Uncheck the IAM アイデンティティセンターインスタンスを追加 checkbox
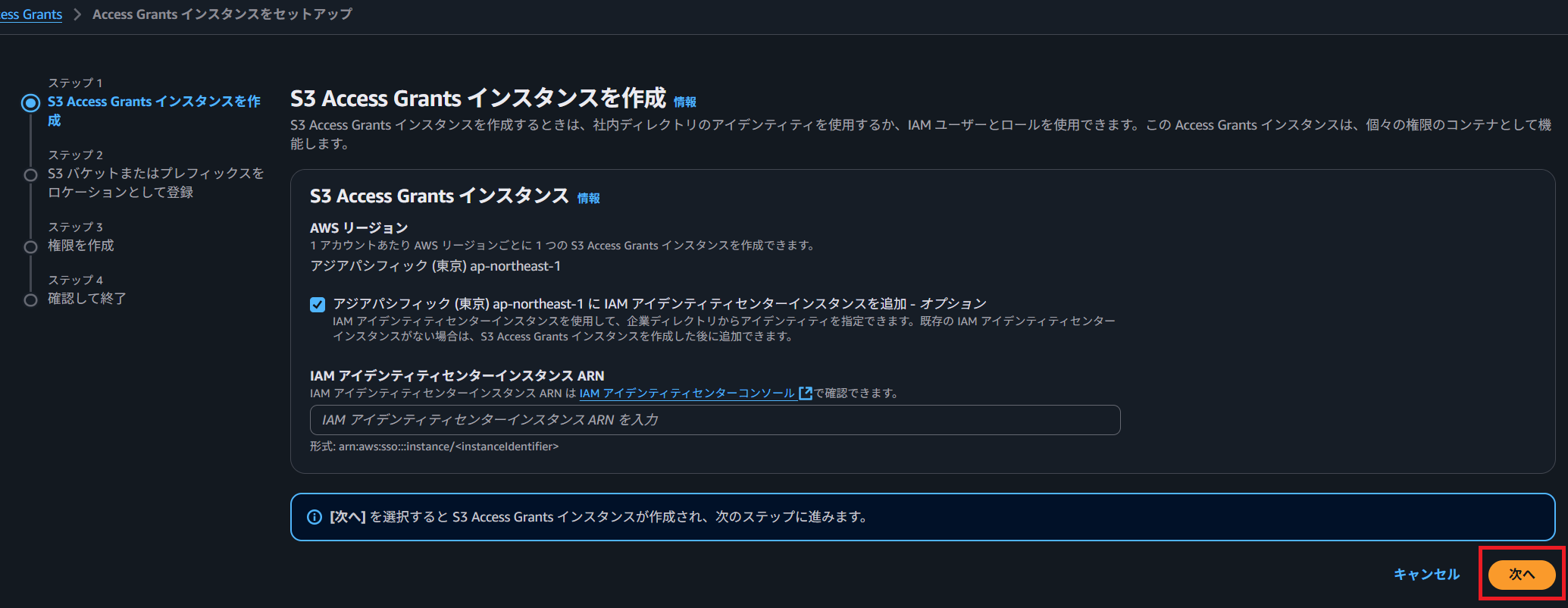 (318, 305)
